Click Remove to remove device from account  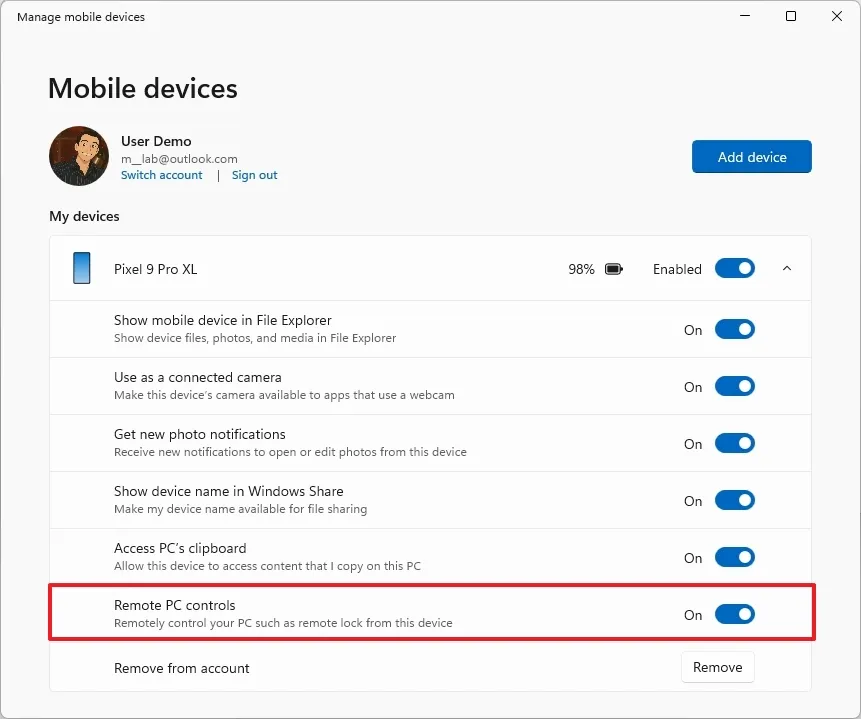click(x=717, y=667)
